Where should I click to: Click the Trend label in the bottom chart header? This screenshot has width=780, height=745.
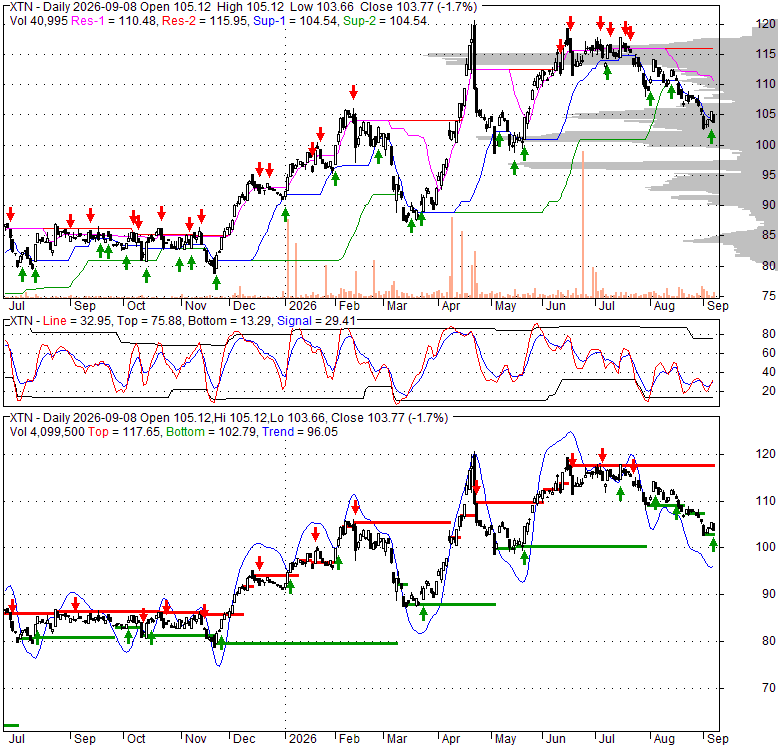pos(278,432)
